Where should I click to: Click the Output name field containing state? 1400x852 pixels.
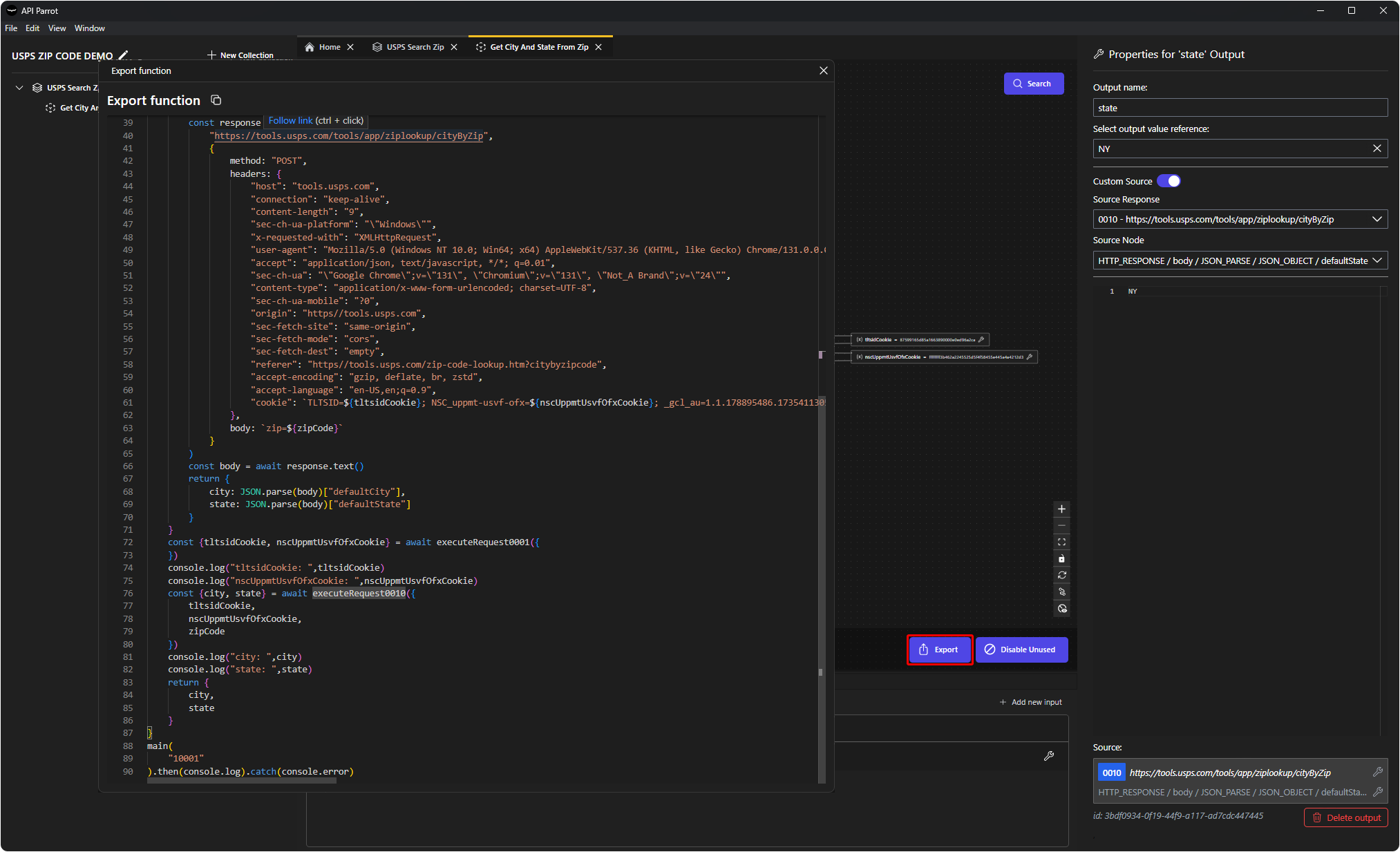(x=1240, y=108)
